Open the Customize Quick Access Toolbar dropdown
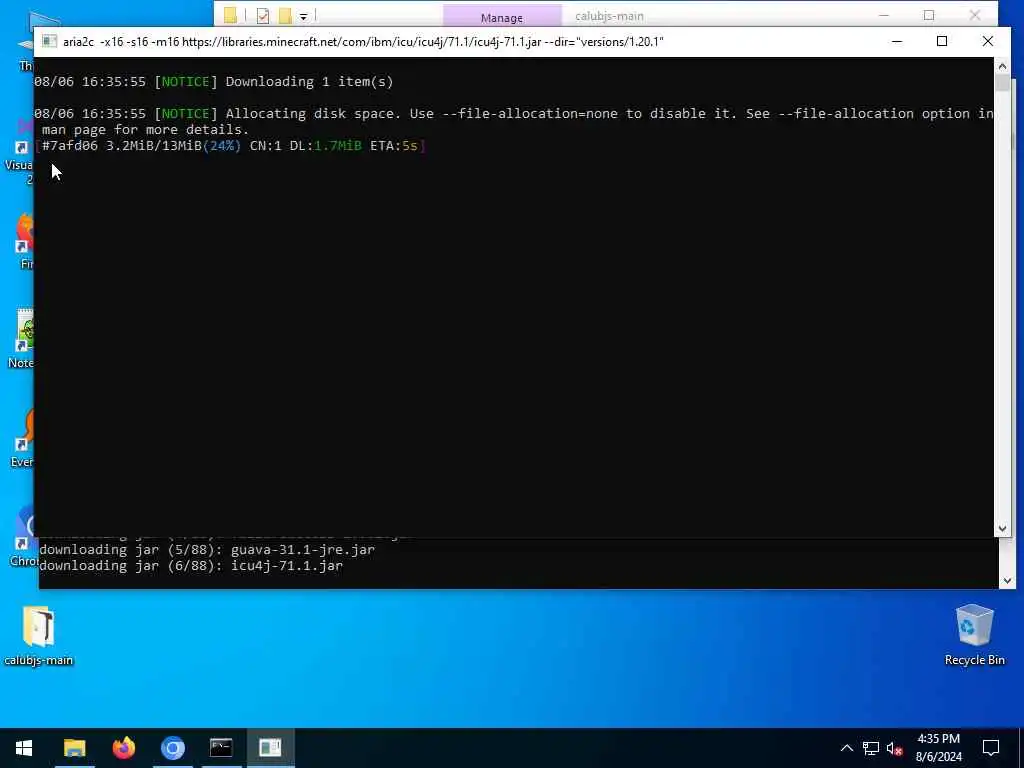Viewport: 1024px width, 768px height. pyautogui.click(x=304, y=16)
